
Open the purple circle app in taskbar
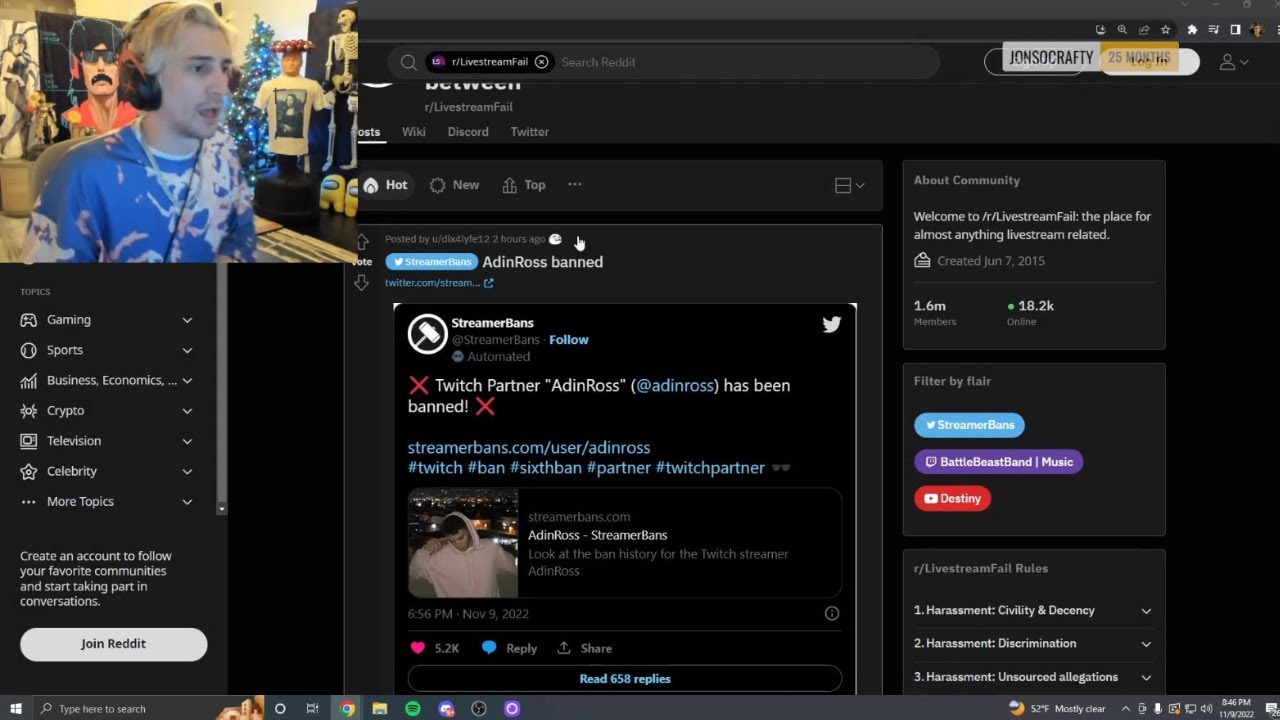pos(512,709)
